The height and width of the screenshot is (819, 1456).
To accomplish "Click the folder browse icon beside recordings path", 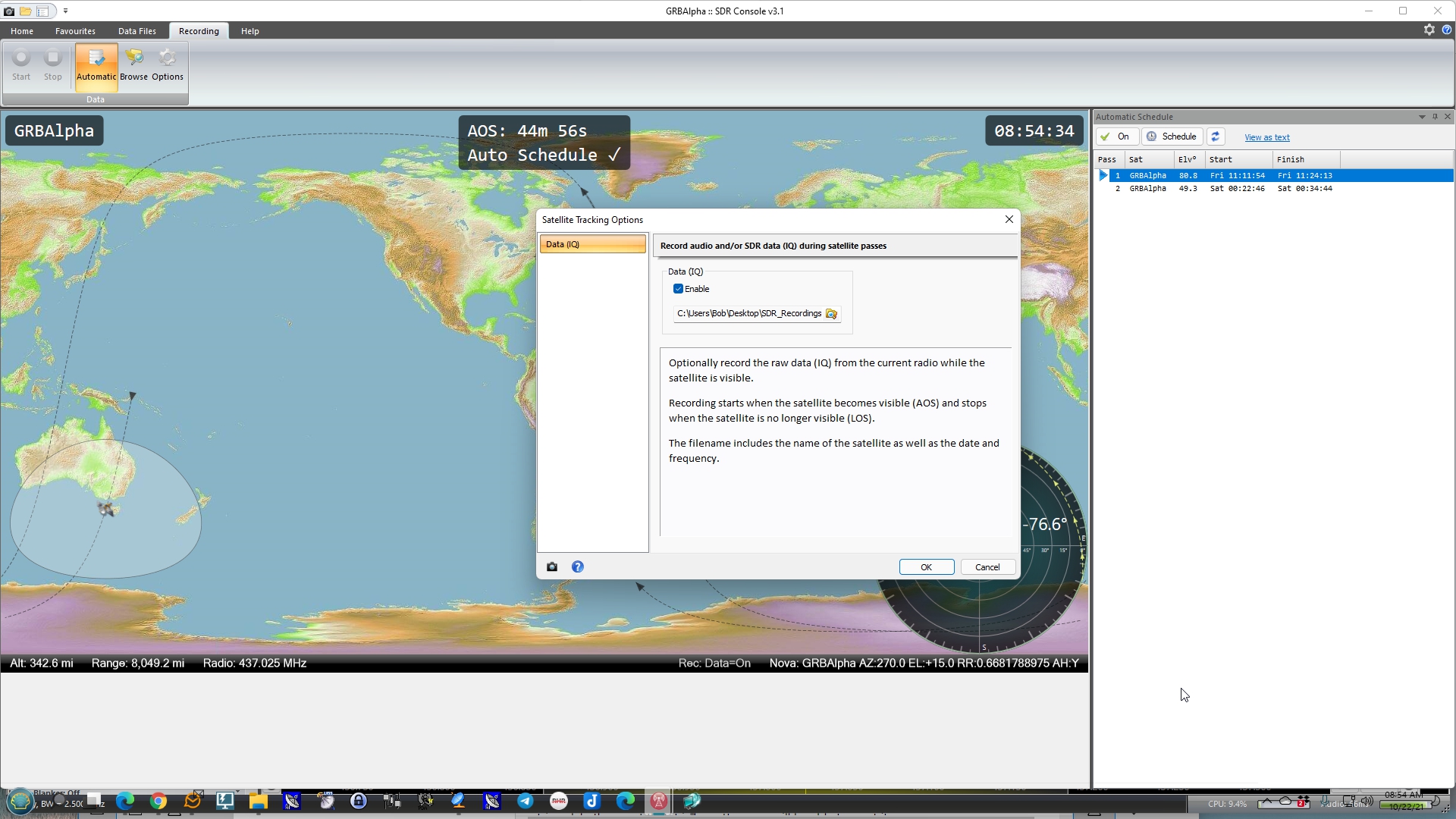I will 831,314.
